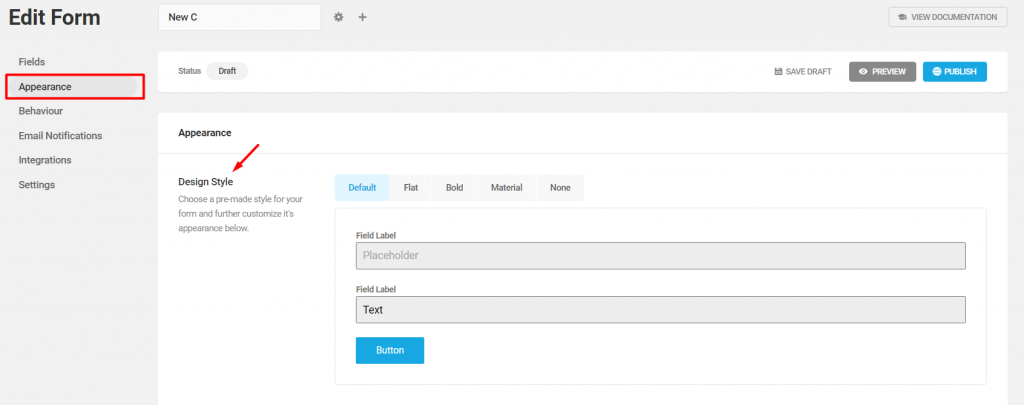Pick the Material design style

(507, 187)
